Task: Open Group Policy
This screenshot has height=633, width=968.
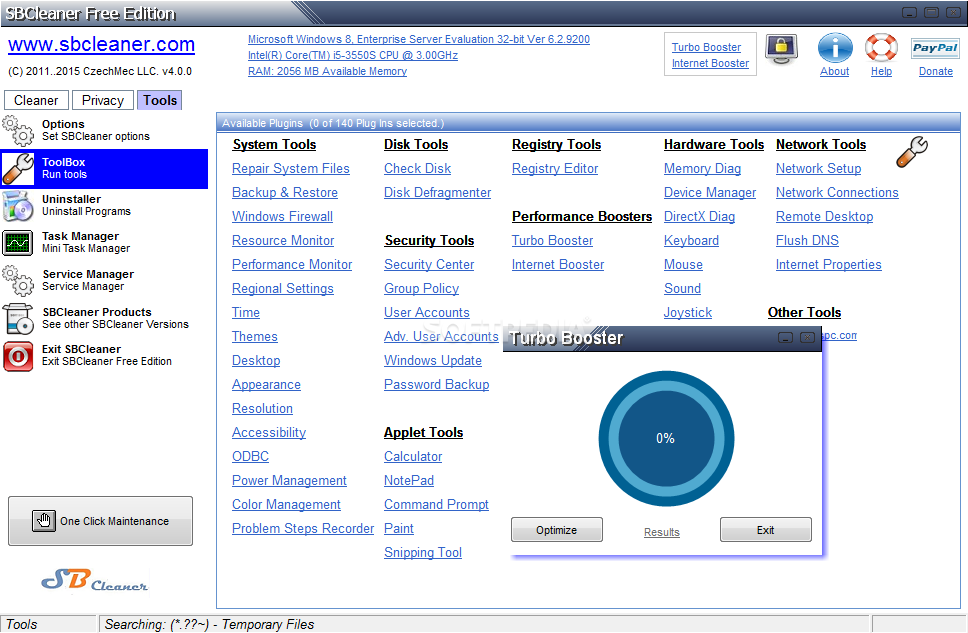Action: [422, 289]
